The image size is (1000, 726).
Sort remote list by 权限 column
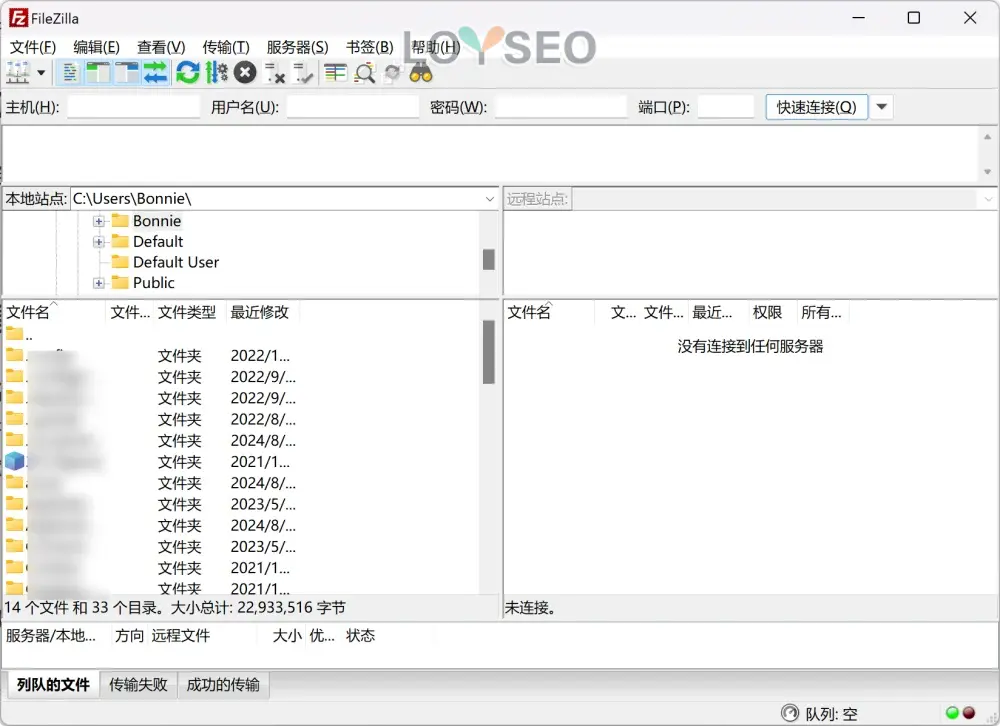click(767, 312)
